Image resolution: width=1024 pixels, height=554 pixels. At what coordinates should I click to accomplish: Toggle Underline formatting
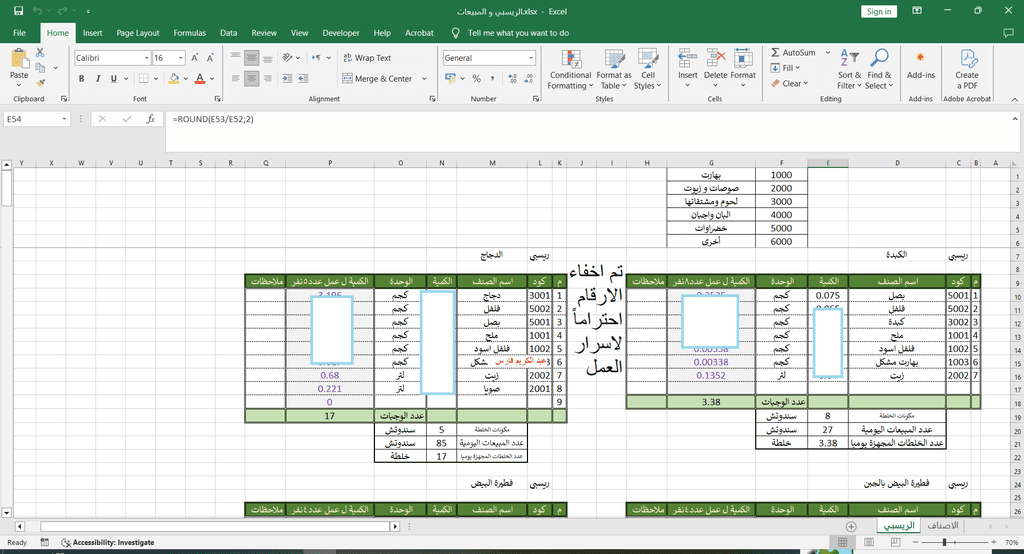(x=114, y=78)
